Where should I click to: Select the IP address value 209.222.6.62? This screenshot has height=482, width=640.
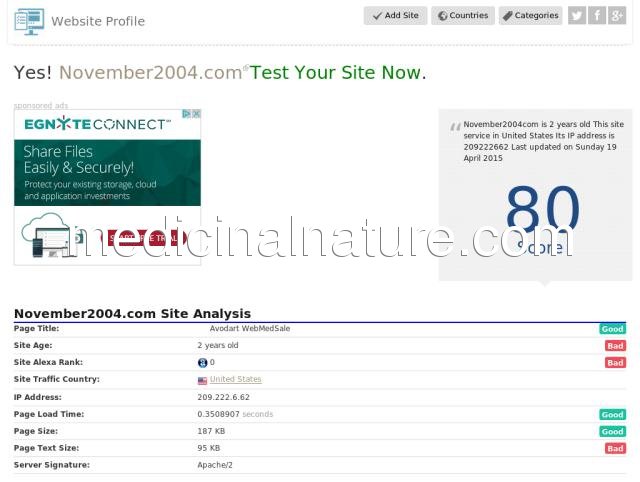[x=223, y=397]
